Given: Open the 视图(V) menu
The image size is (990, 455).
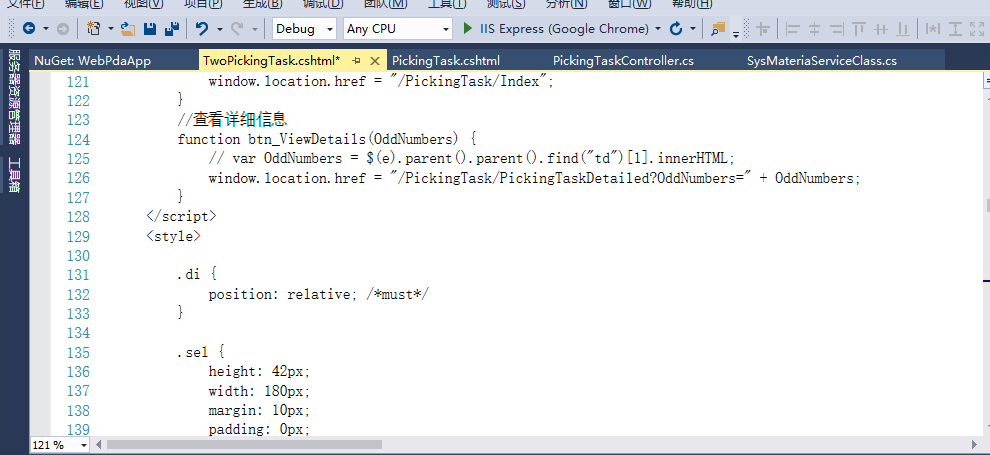Looking at the screenshot, I should [143, 4].
